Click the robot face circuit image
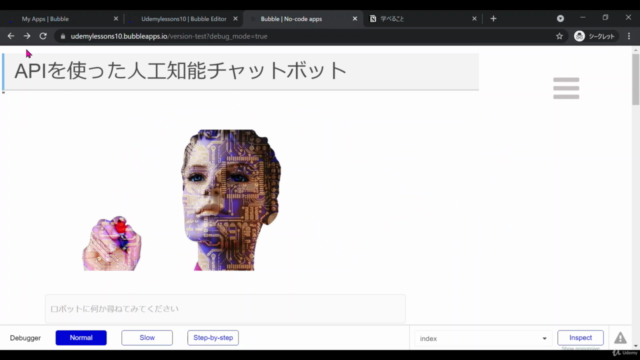Image resolution: width=640 pixels, height=360 pixels. 231,200
